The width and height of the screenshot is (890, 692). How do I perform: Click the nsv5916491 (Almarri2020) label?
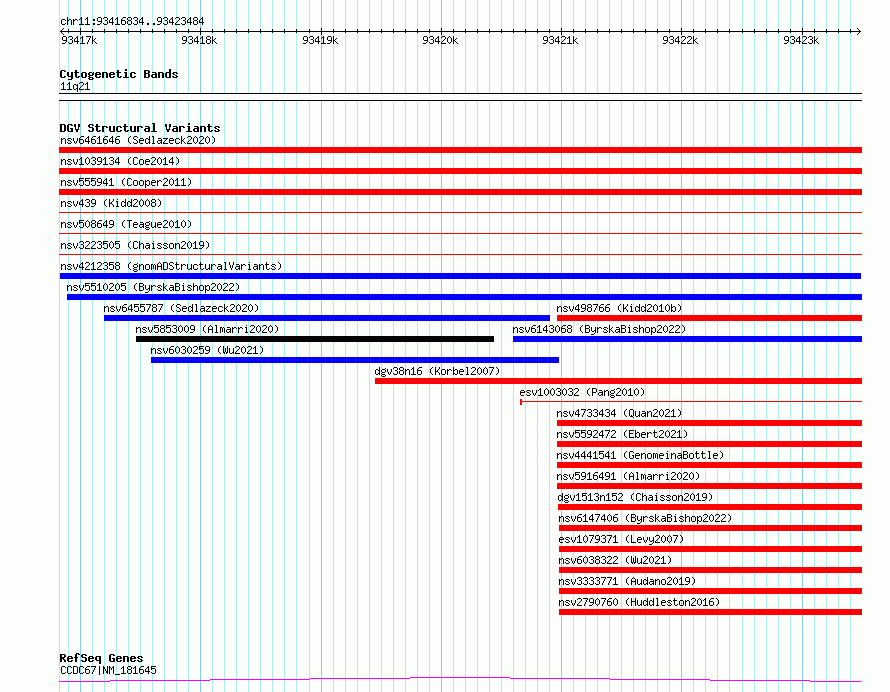[x=628, y=476]
